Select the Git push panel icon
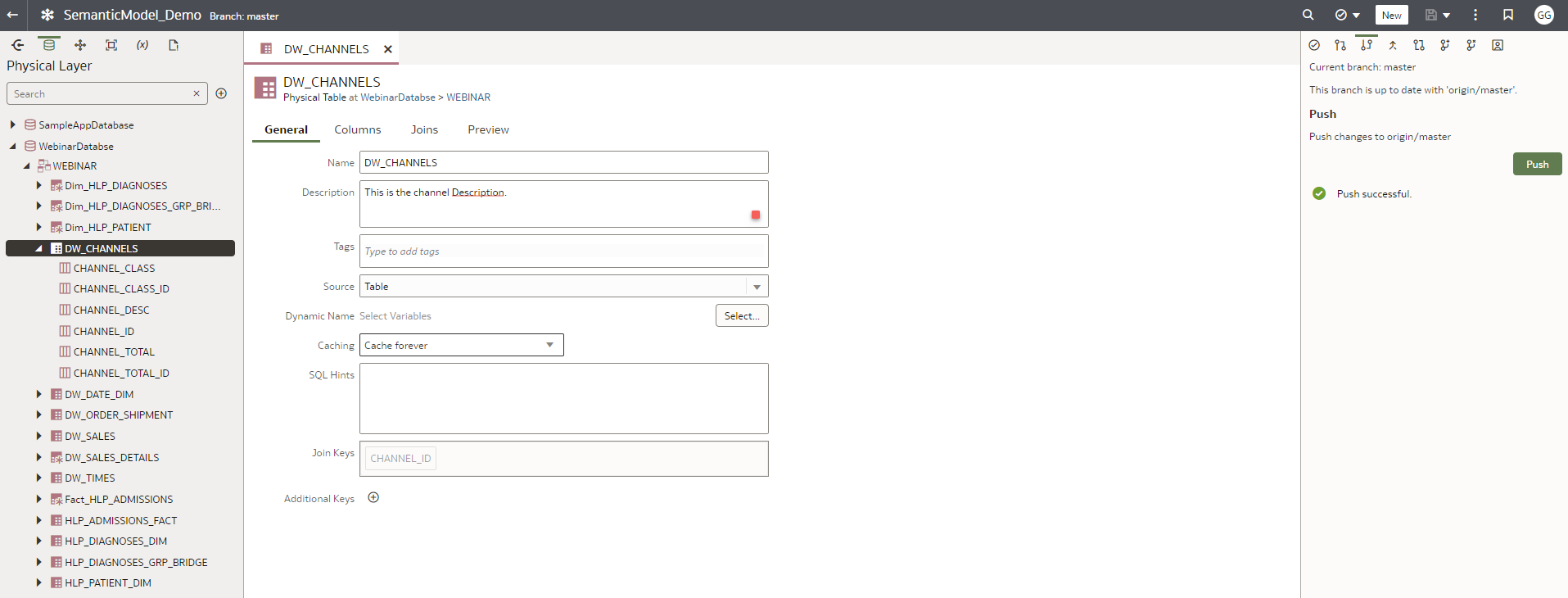 coord(1367,45)
